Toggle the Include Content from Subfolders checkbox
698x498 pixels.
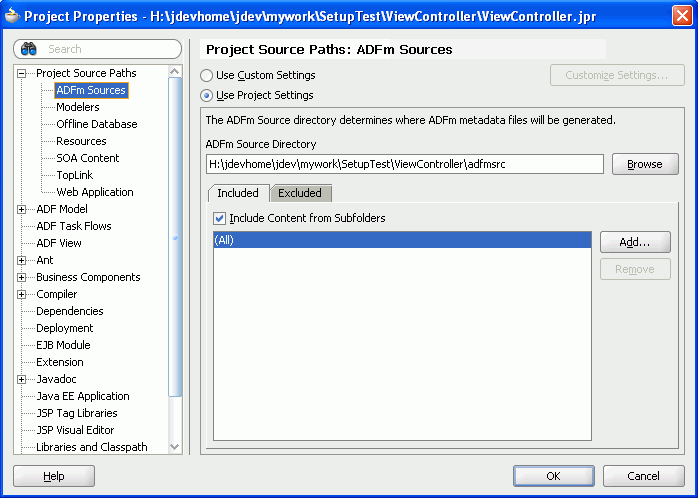[x=219, y=218]
